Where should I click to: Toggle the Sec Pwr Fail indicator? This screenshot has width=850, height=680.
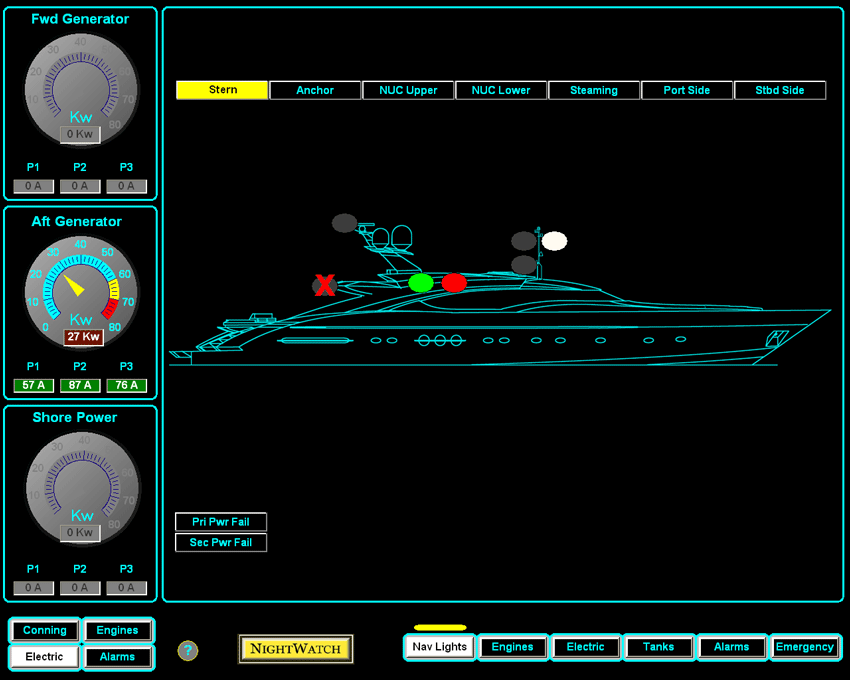click(220, 542)
